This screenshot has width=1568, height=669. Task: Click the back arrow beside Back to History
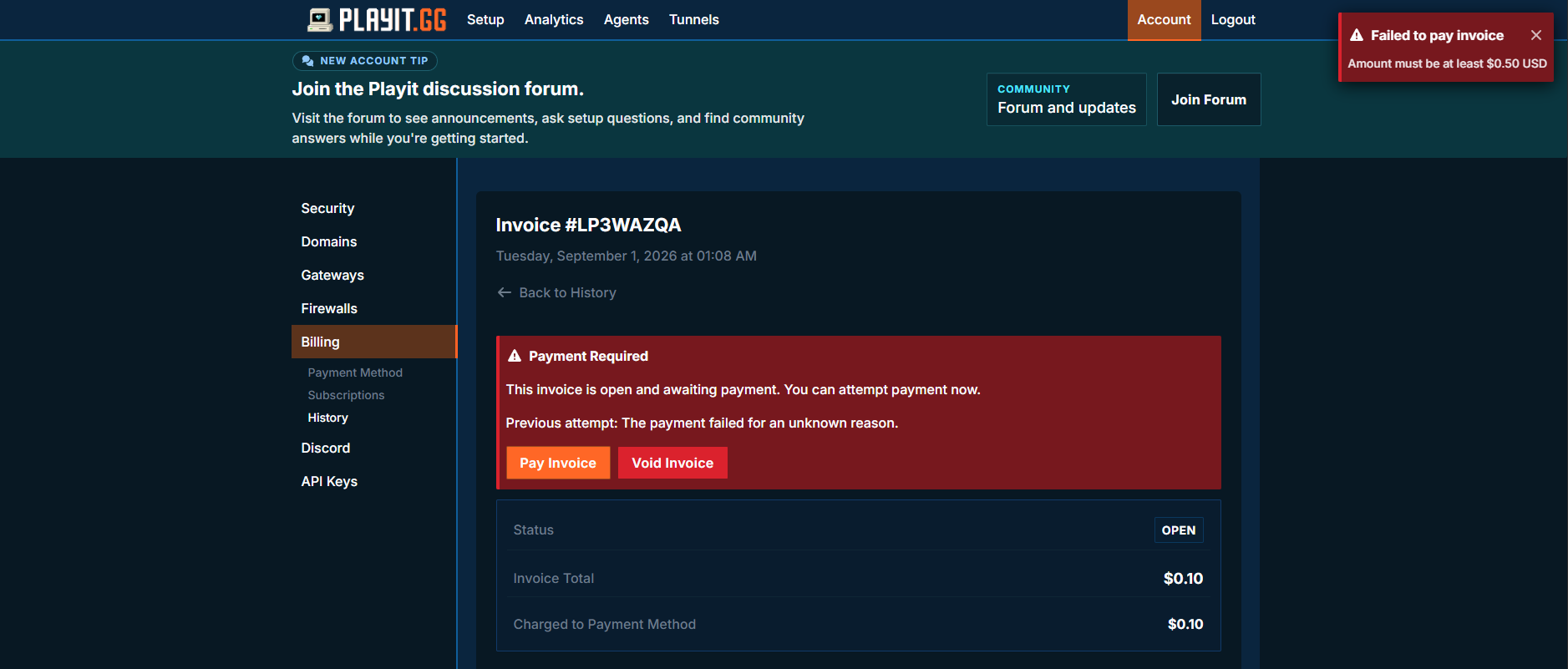click(x=505, y=292)
